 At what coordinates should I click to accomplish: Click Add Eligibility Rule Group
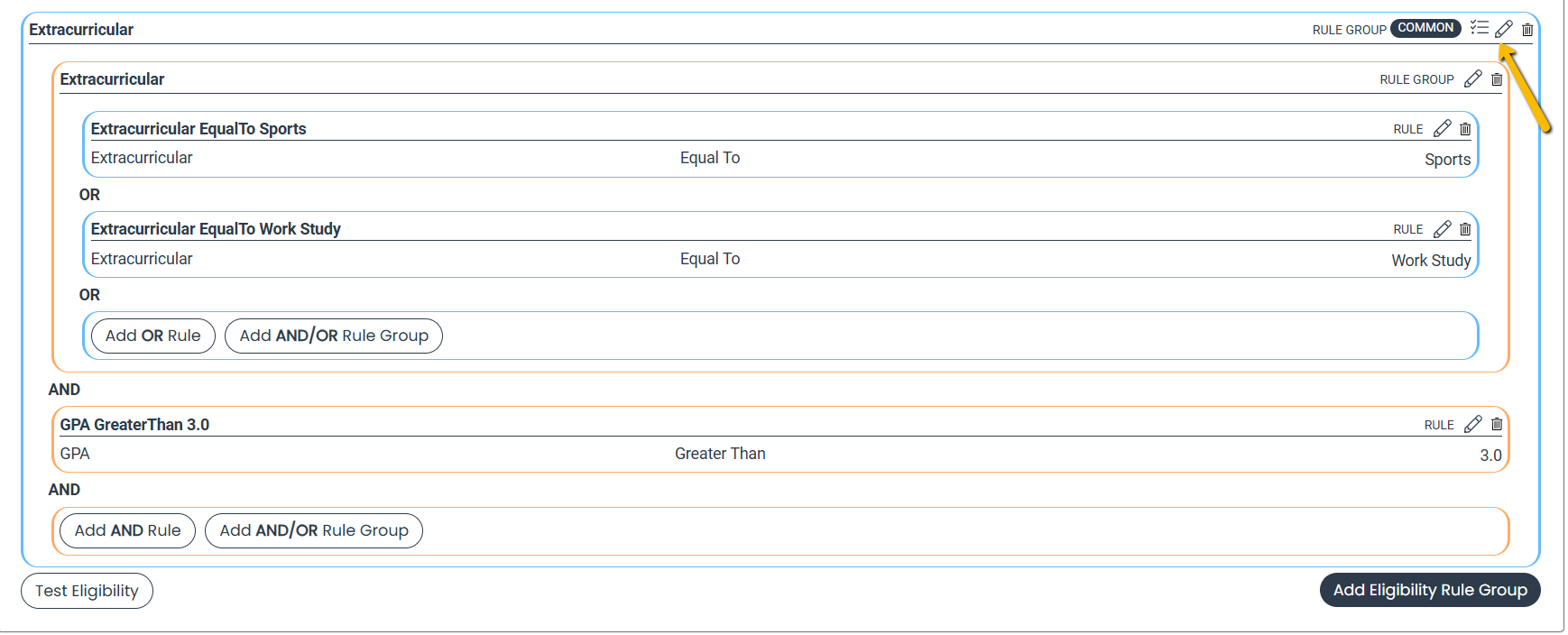[1430, 590]
